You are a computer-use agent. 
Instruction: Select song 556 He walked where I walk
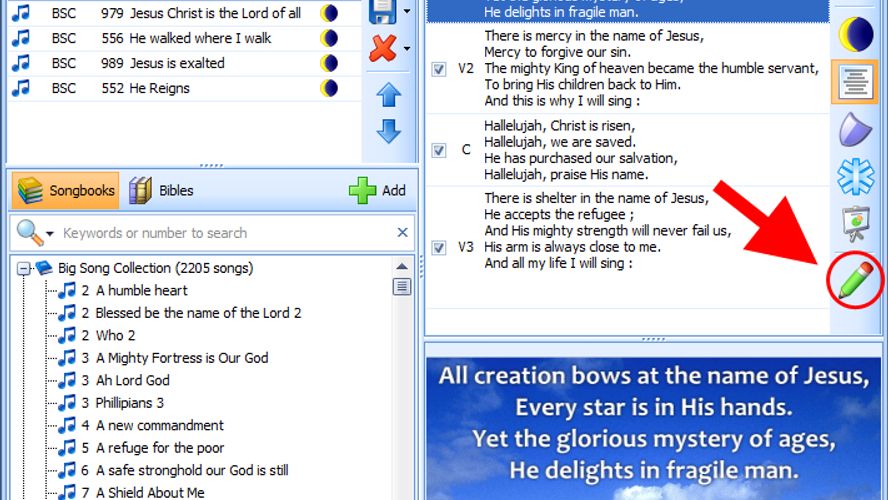tap(186, 38)
